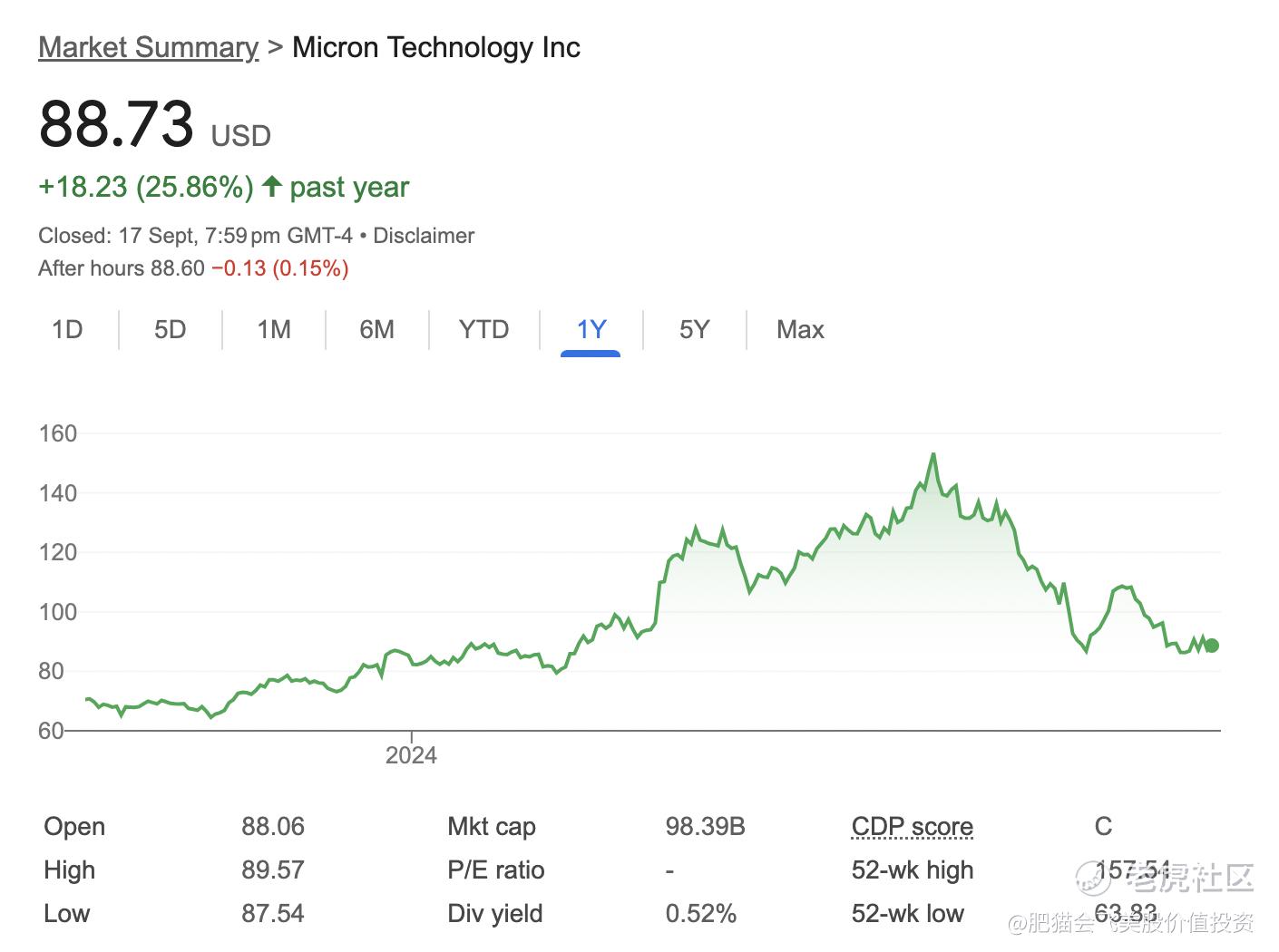Select the 1Y time range tab
Screen dimensions: 1279x952
click(x=591, y=329)
